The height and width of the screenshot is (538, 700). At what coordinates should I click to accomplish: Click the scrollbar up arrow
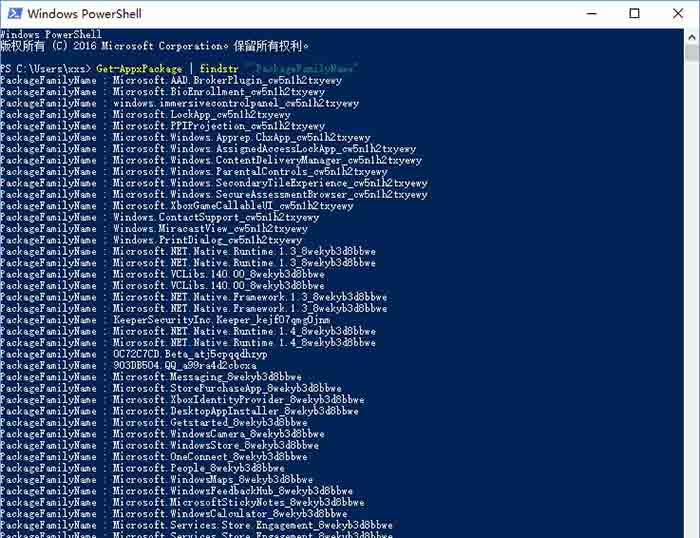point(692,35)
